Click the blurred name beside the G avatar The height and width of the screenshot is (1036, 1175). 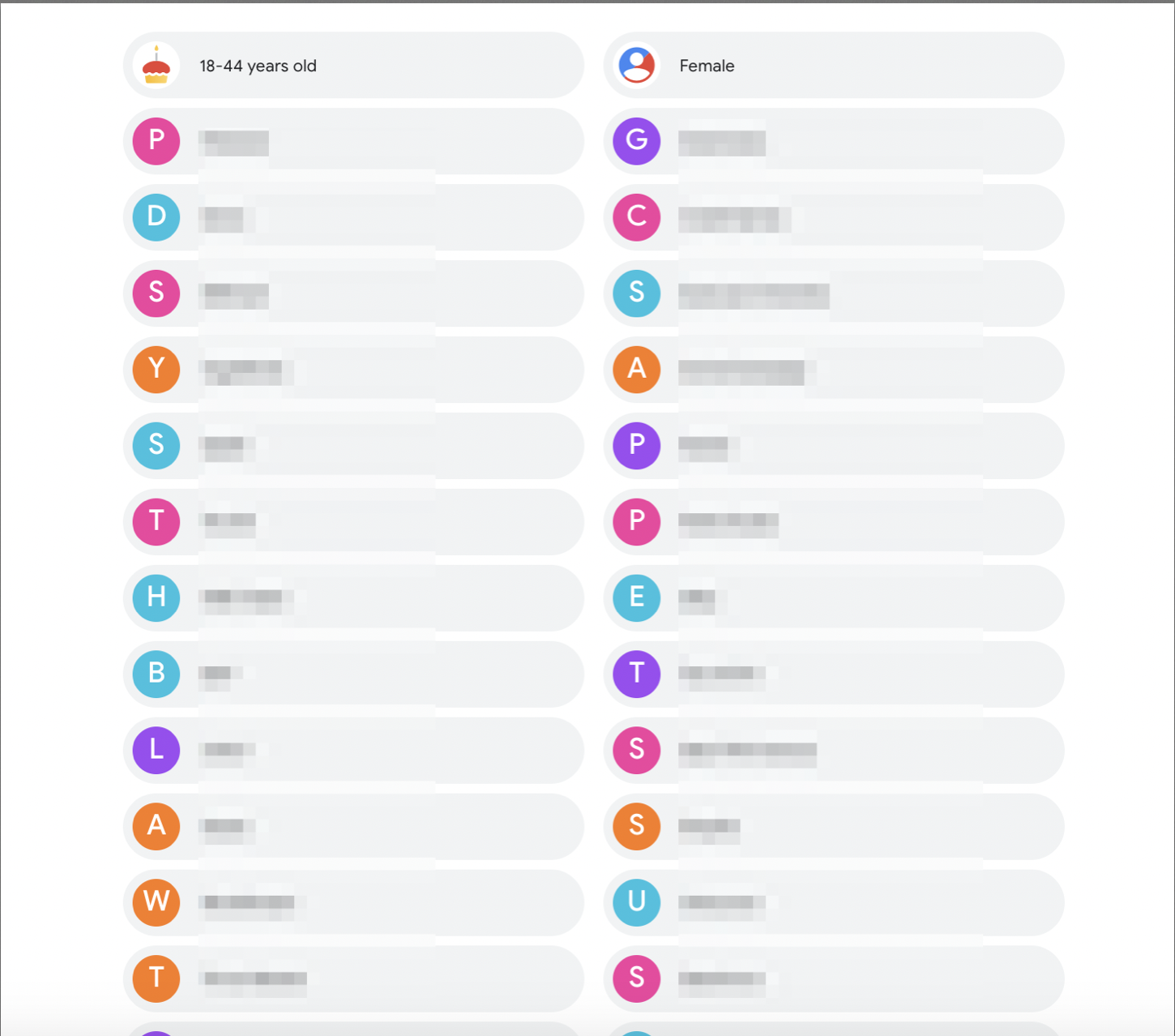pyautogui.click(x=722, y=143)
